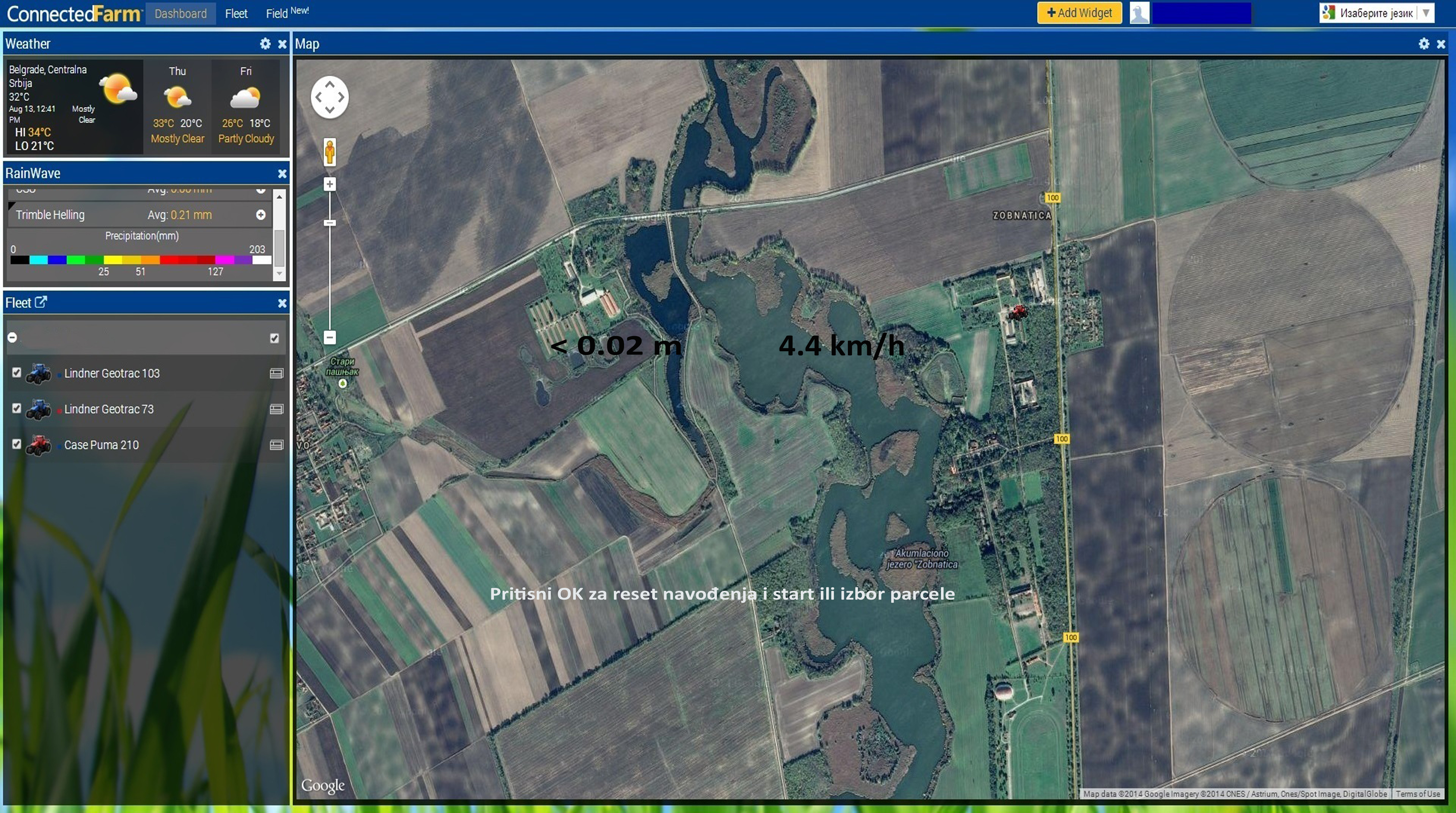Close the Fleet widget
The image size is (1456, 813).
(x=282, y=304)
